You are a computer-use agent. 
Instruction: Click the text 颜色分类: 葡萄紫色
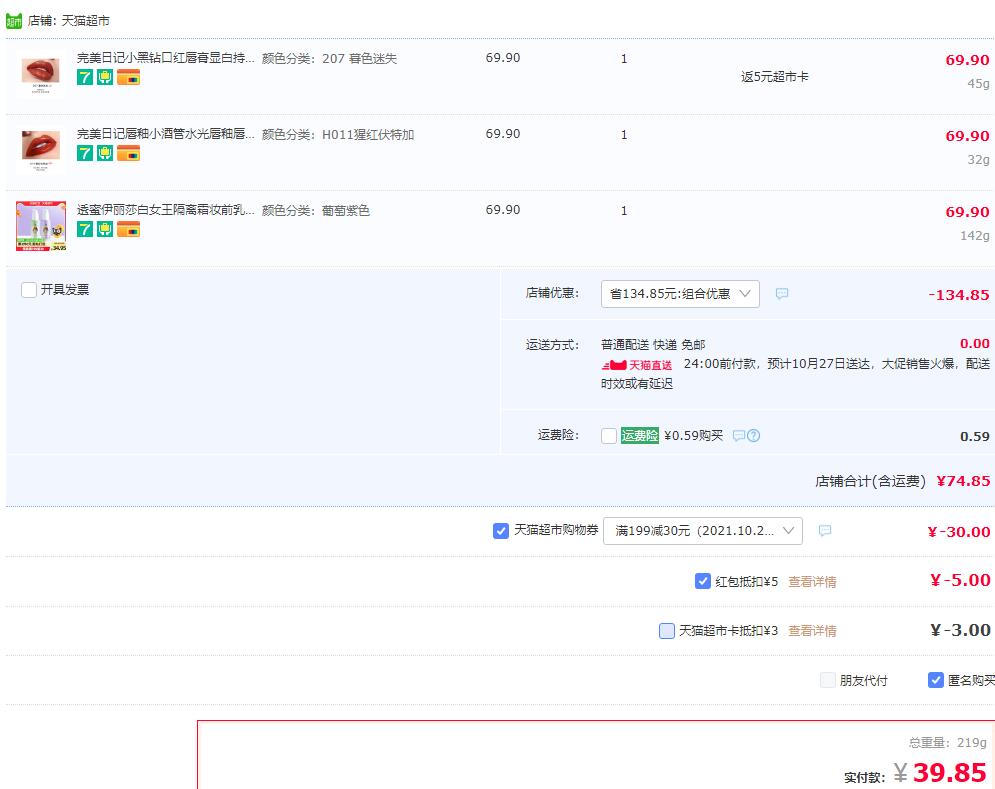pos(316,210)
